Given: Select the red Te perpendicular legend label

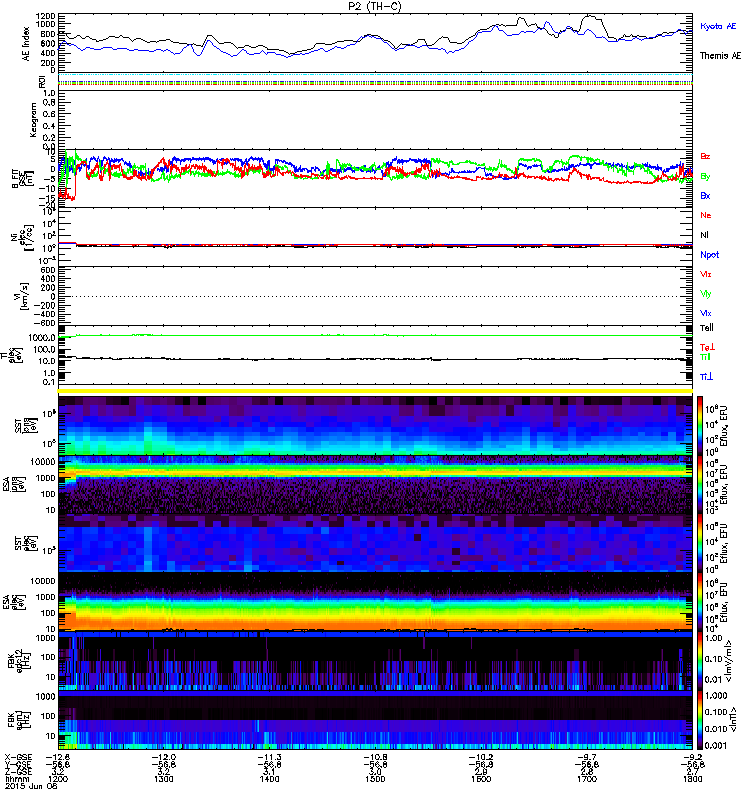Looking at the screenshot, I should point(707,347).
